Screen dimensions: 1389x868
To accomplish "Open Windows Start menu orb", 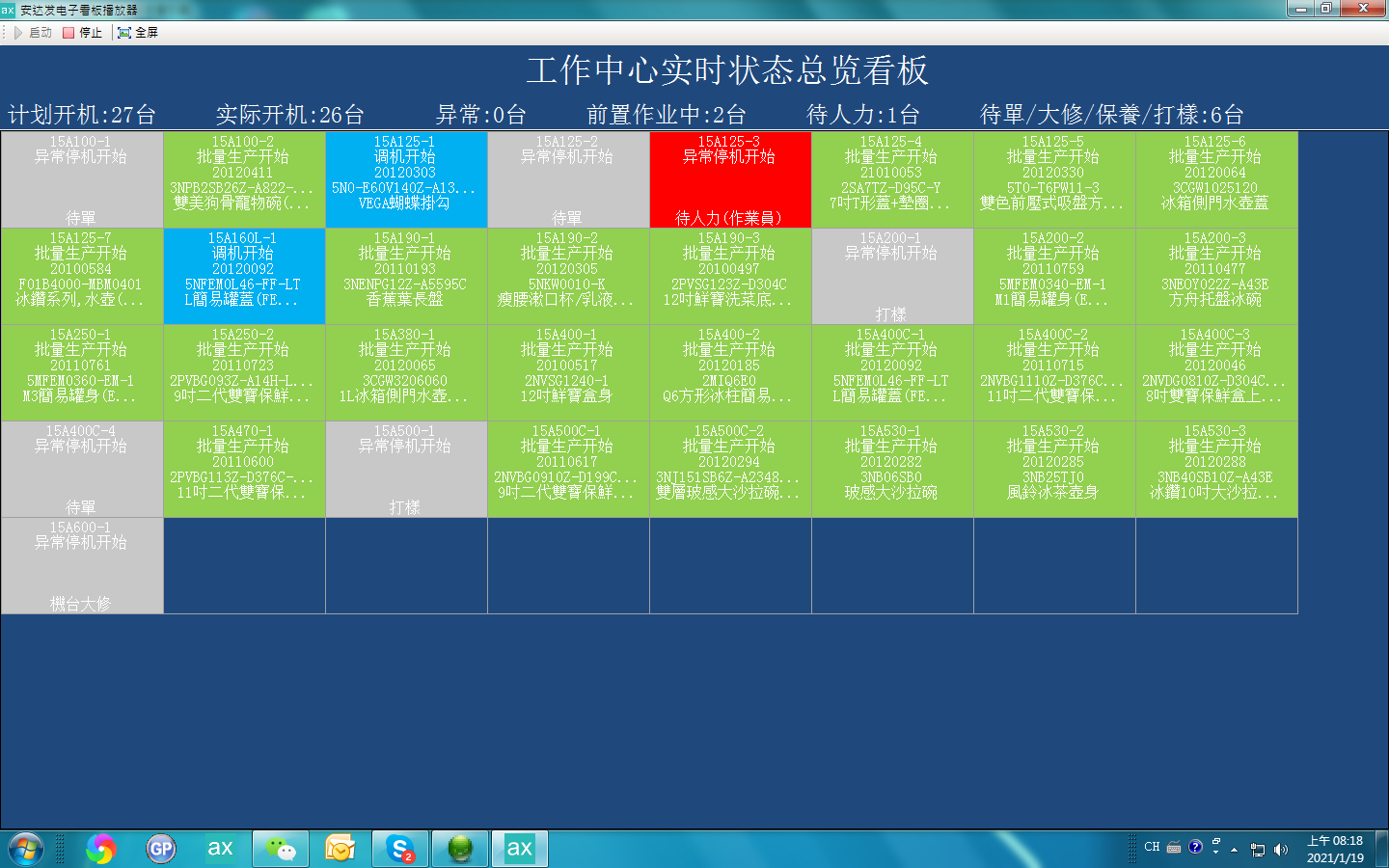I will (x=26, y=849).
